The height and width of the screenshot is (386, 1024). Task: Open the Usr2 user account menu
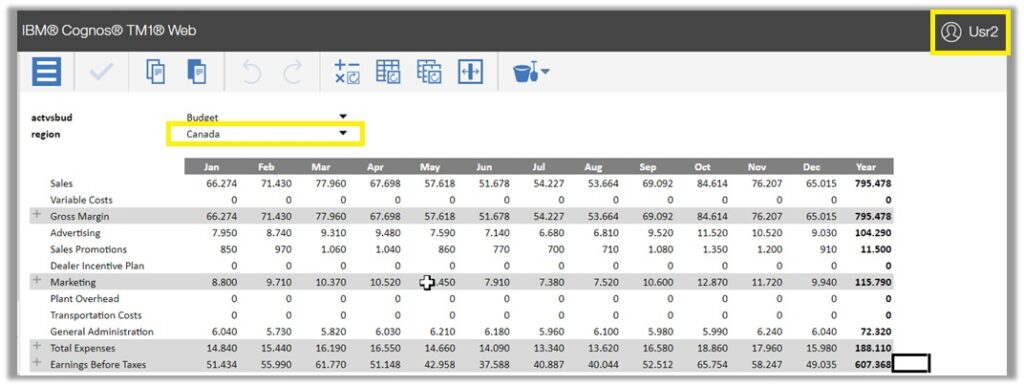970,32
